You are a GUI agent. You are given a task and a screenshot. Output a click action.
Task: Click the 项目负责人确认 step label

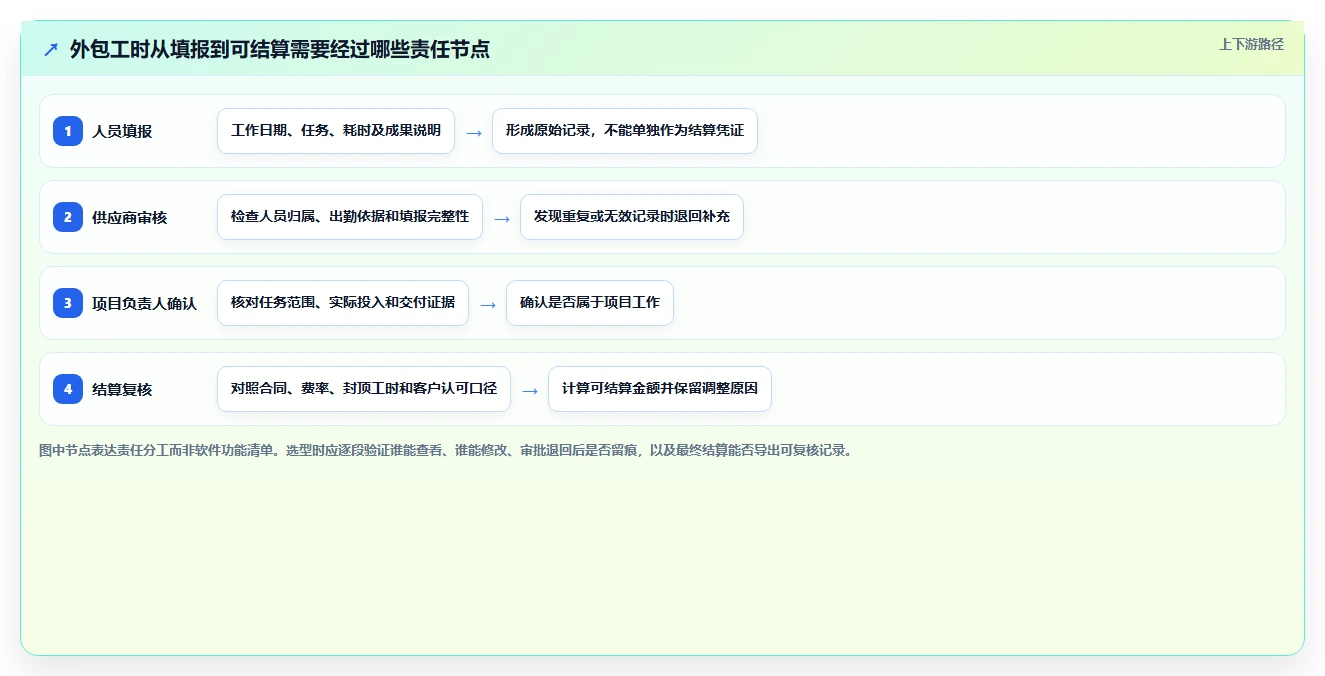[x=145, y=303]
